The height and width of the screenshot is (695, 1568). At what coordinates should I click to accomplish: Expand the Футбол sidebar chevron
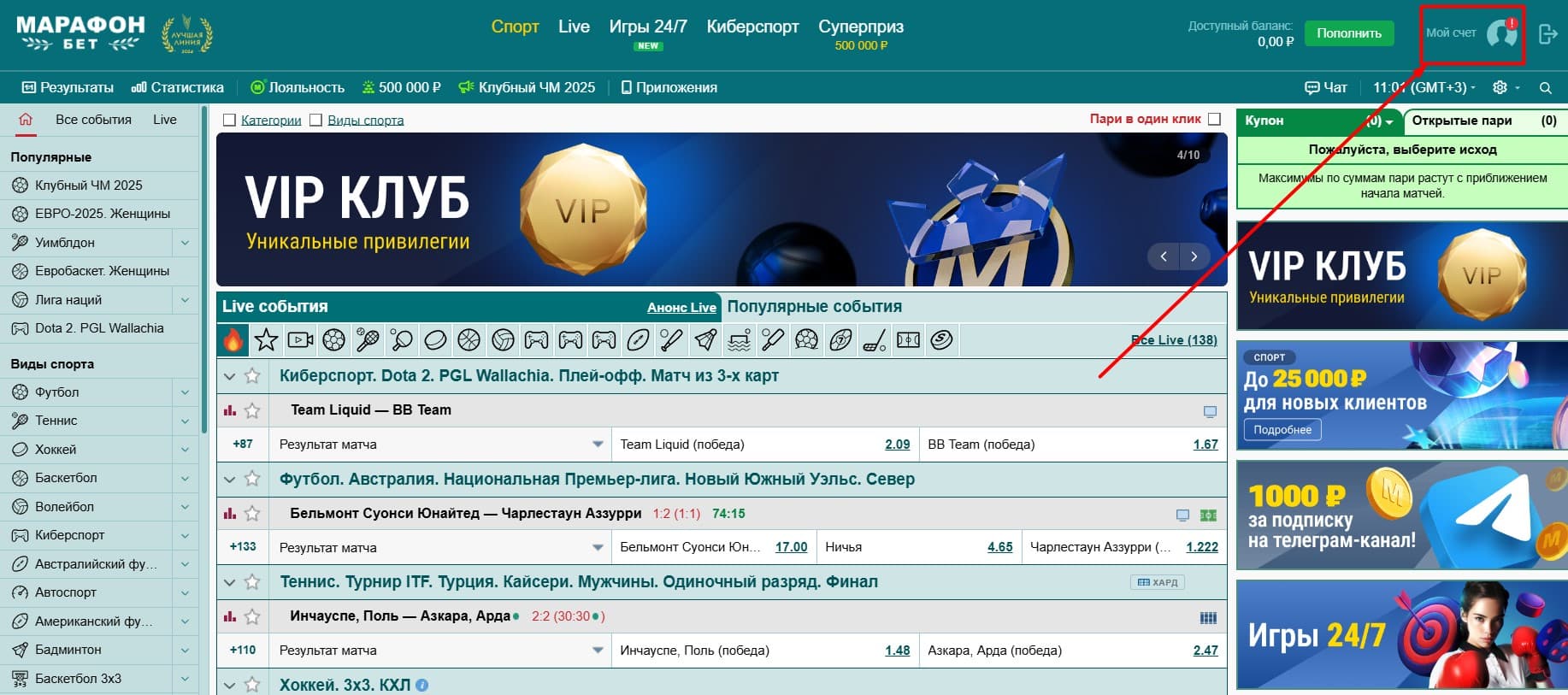coord(185,392)
